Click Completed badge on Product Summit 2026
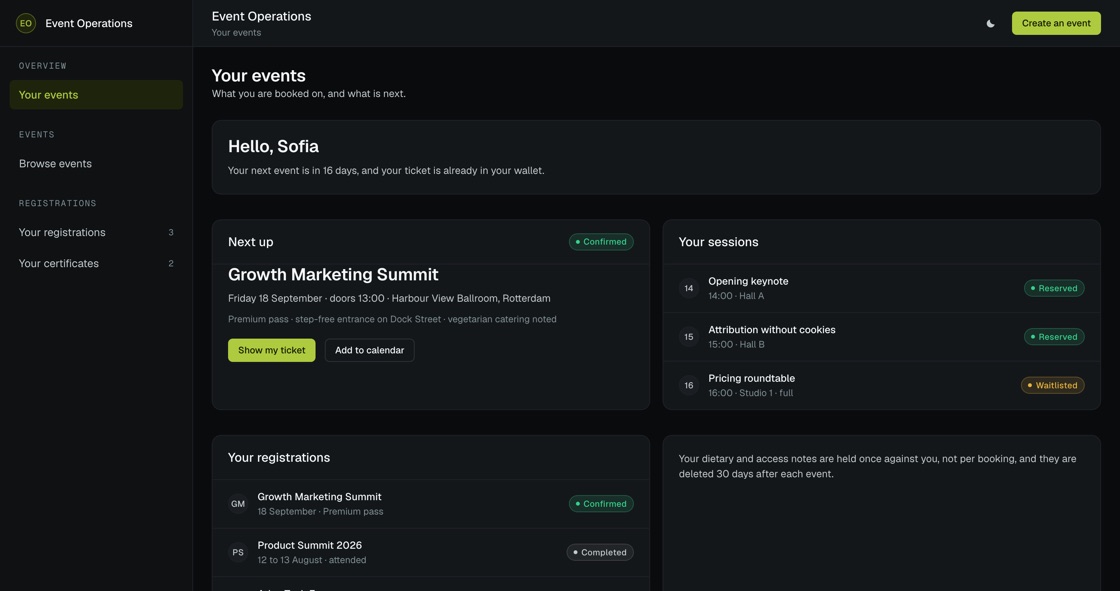This screenshot has width=1120, height=591. tap(600, 552)
